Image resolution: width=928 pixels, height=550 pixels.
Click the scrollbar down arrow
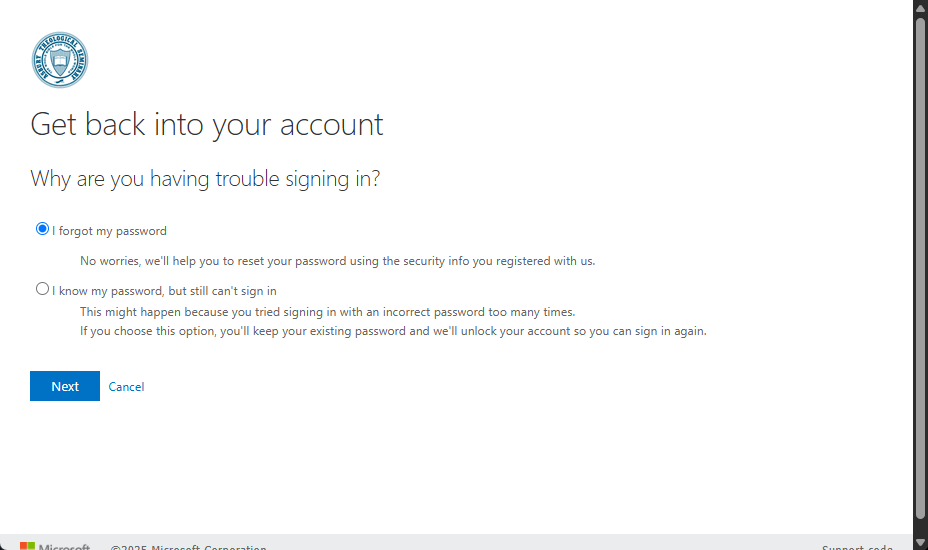[920, 542]
